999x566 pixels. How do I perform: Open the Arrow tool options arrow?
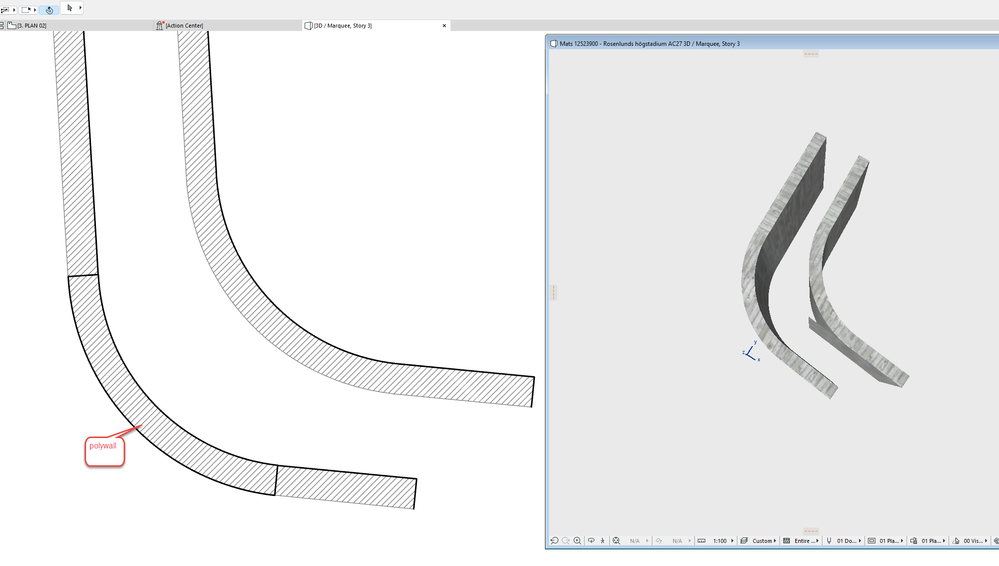click(x=80, y=8)
